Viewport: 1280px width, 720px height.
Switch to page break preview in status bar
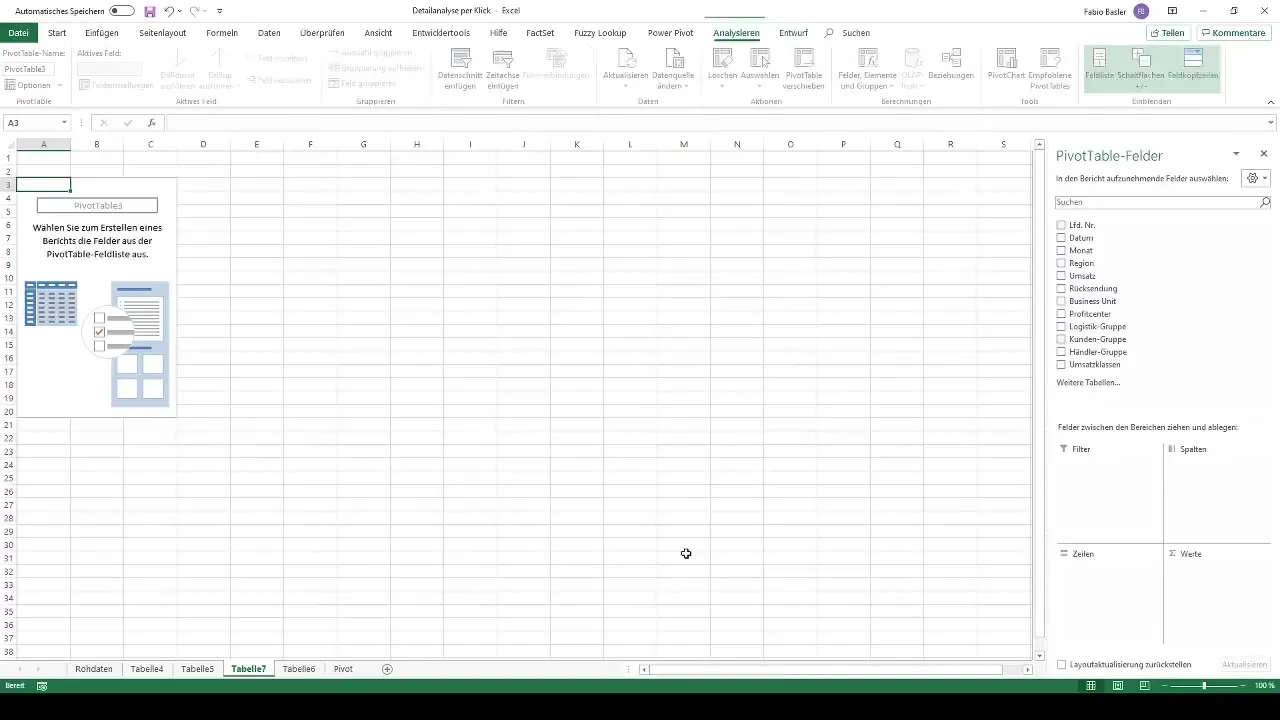(x=1144, y=686)
